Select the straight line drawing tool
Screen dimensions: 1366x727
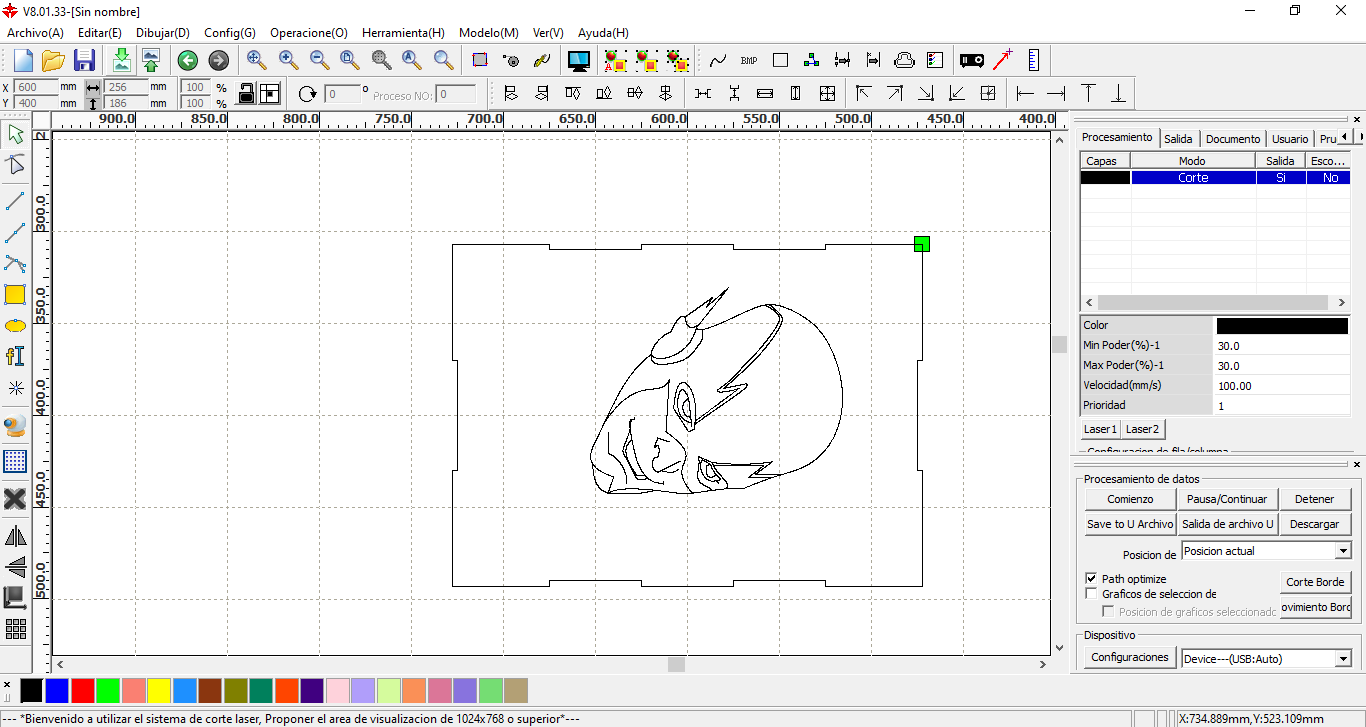[15, 201]
